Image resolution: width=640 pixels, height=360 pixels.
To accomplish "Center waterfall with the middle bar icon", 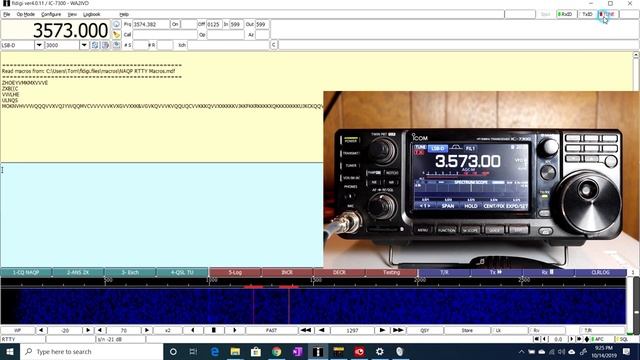I will (x=213, y=330).
